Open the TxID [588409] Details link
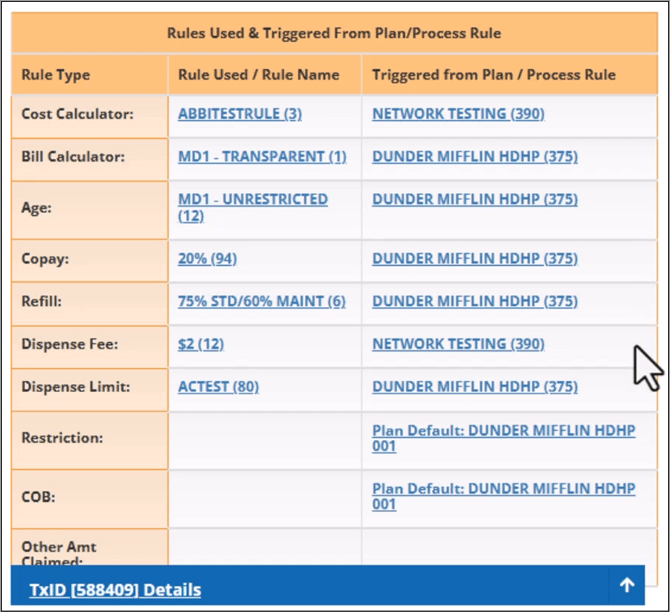Viewport: 670px width, 612px height. [115, 590]
